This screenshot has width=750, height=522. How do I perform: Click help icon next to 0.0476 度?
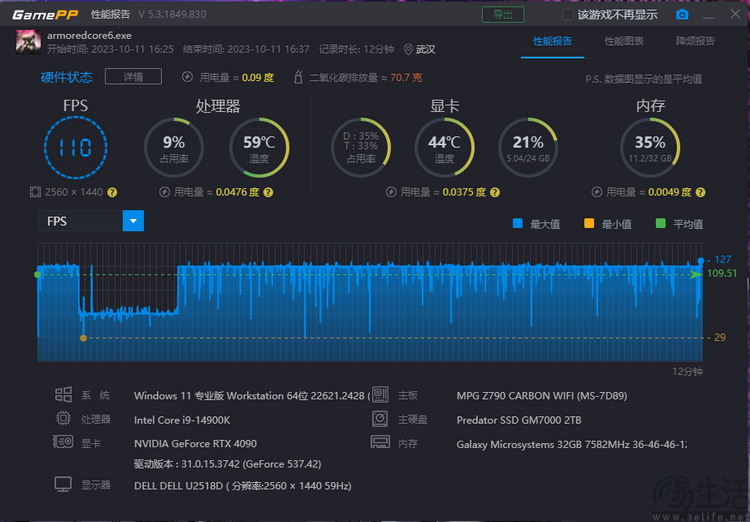click(268, 192)
